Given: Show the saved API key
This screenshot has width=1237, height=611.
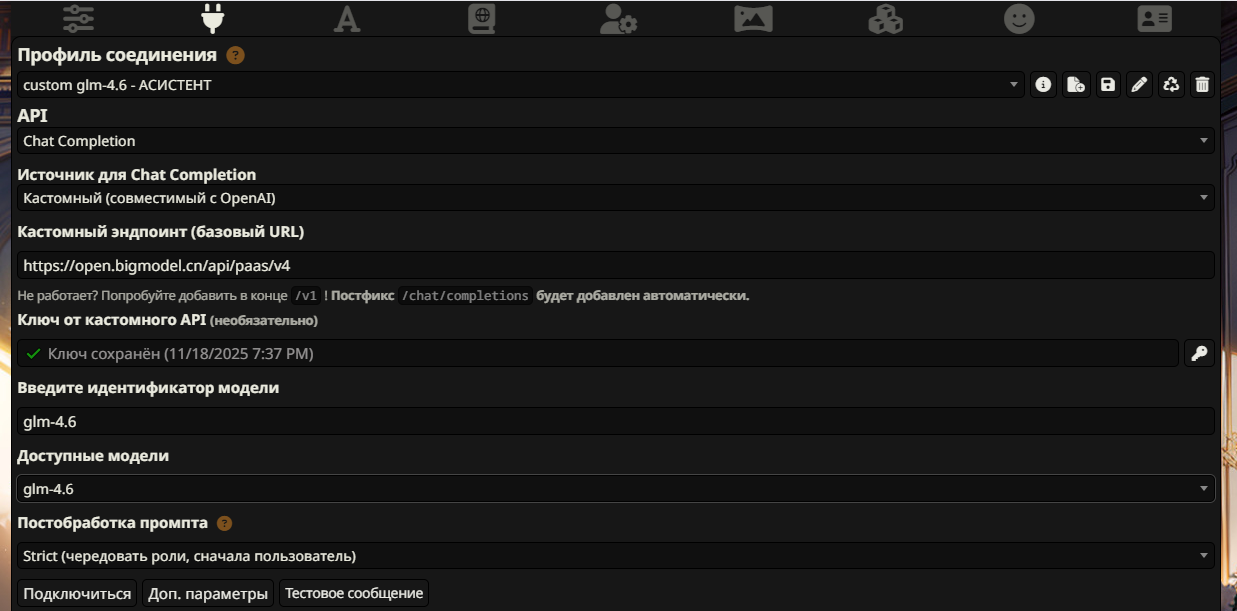Looking at the screenshot, I should click(x=1199, y=353).
